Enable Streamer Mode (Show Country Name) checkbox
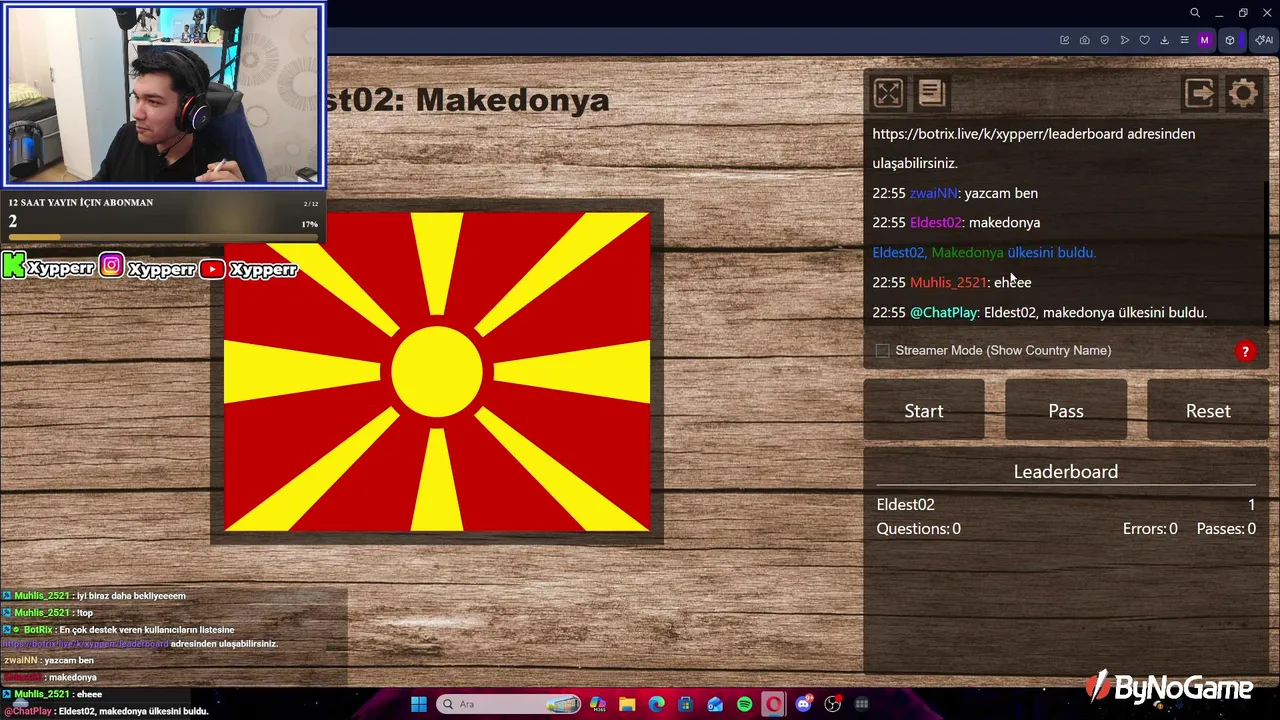1280x720 pixels. click(x=882, y=351)
